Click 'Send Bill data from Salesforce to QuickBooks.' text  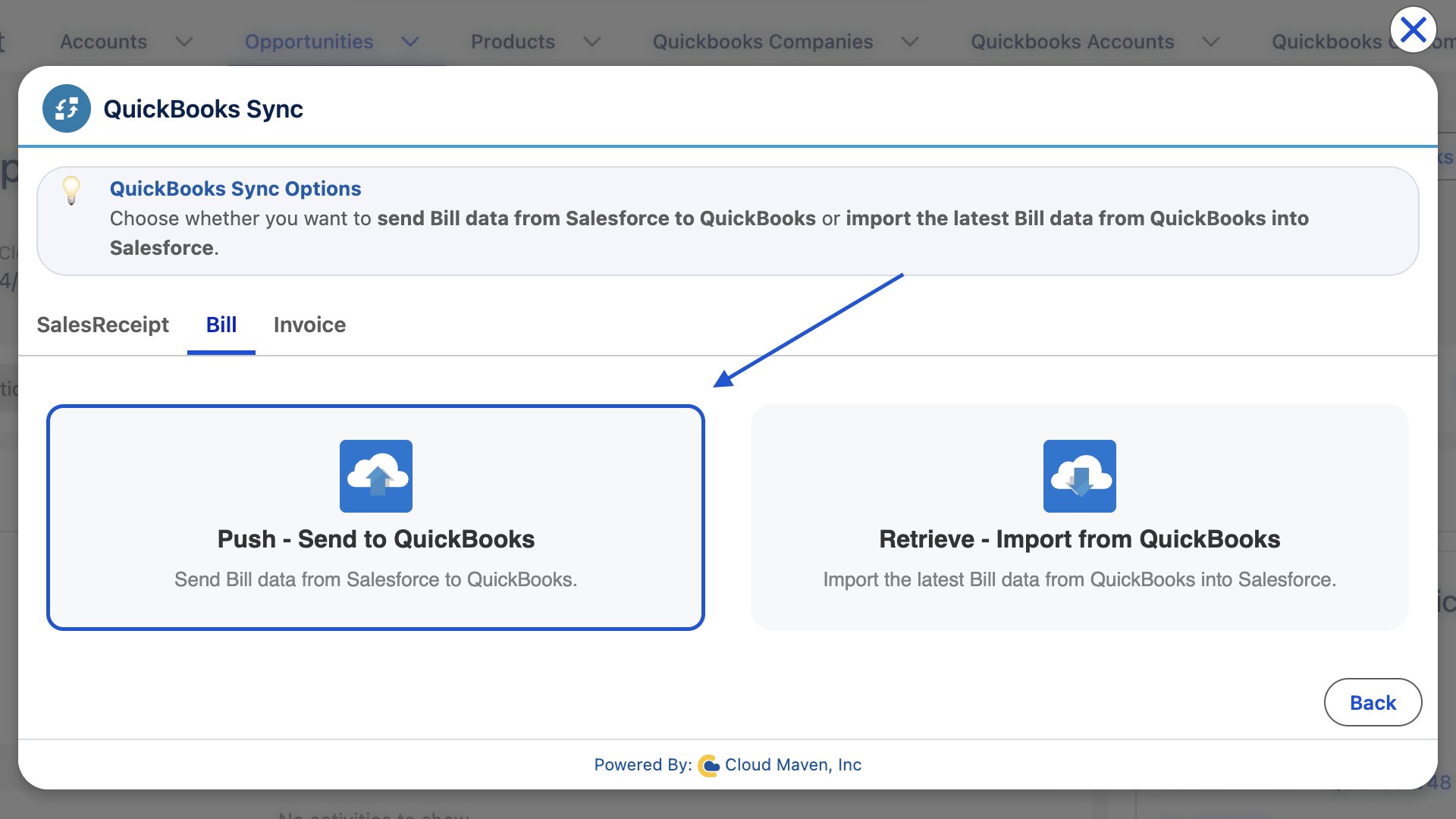[376, 579]
